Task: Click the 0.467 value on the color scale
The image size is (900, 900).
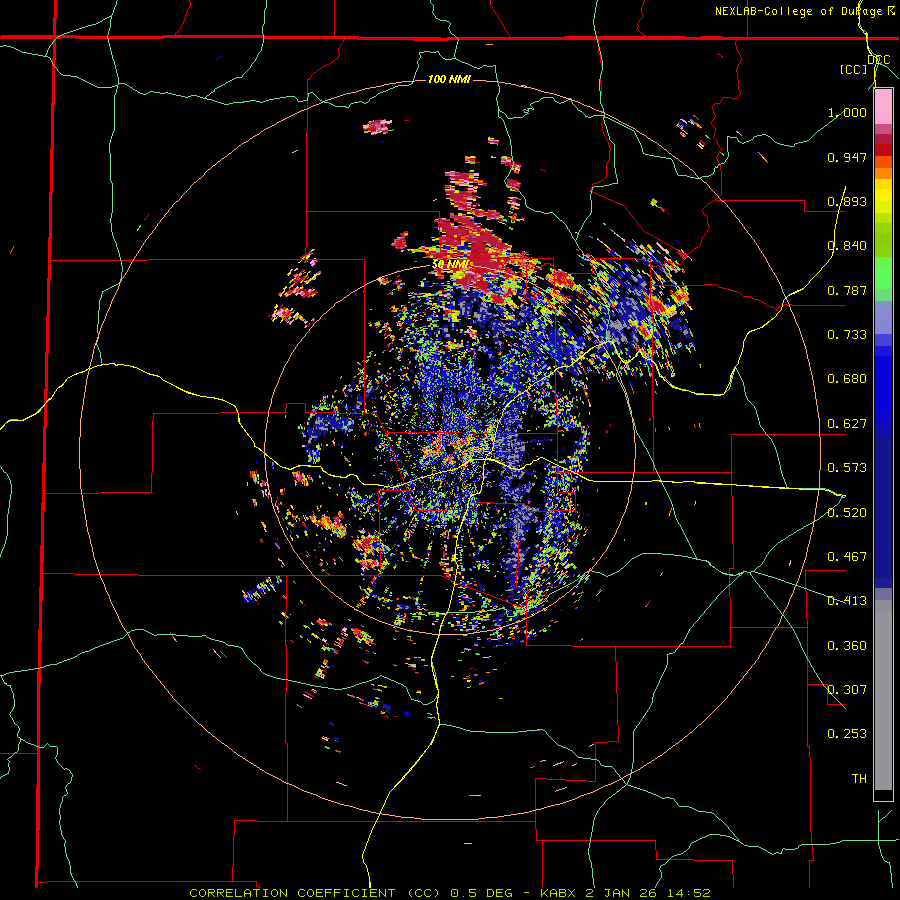Action: pyautogui.click(x=847, y=557)
